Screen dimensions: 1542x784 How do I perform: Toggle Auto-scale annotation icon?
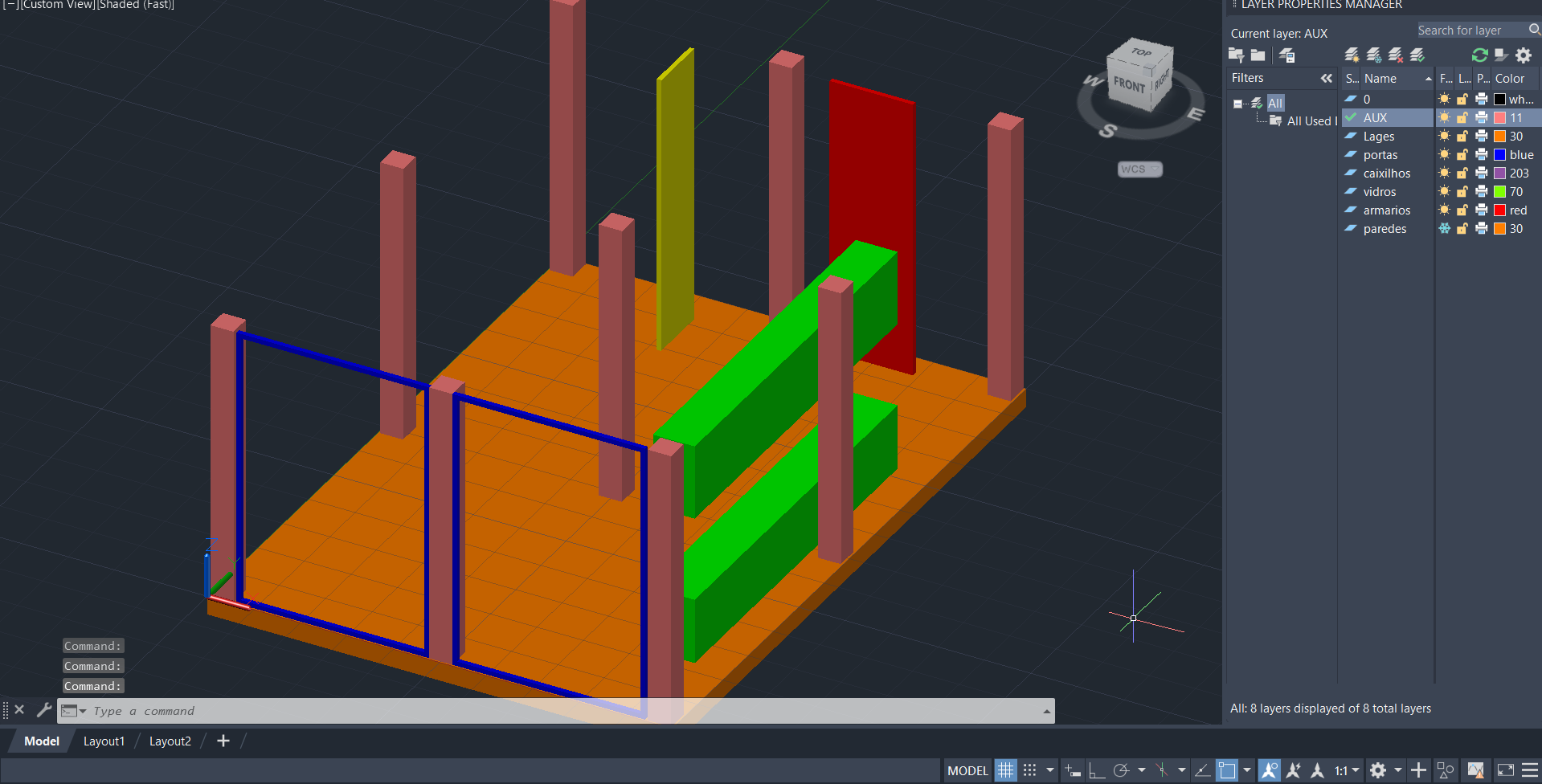click(x=1294, y=770)
